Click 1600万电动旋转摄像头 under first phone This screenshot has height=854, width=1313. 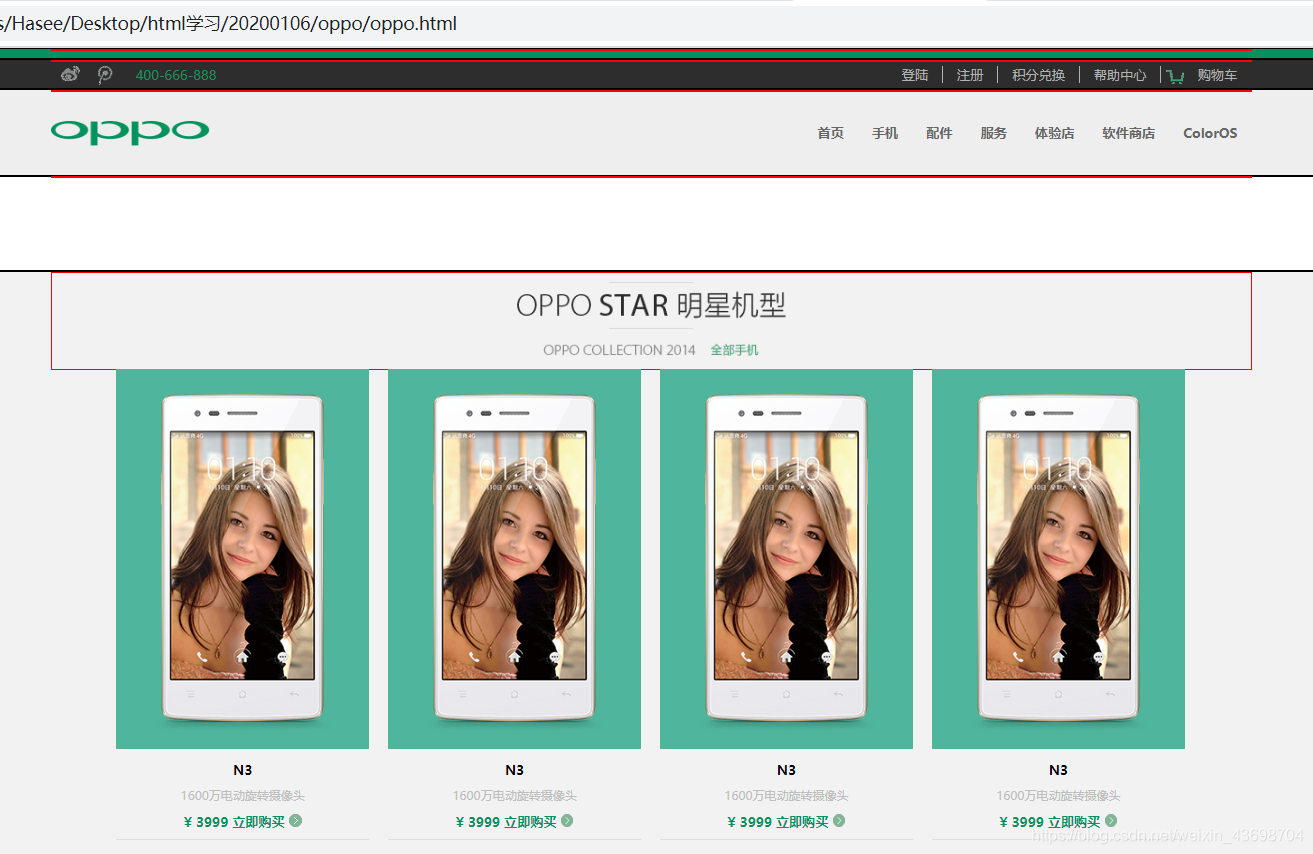[243, 796]
